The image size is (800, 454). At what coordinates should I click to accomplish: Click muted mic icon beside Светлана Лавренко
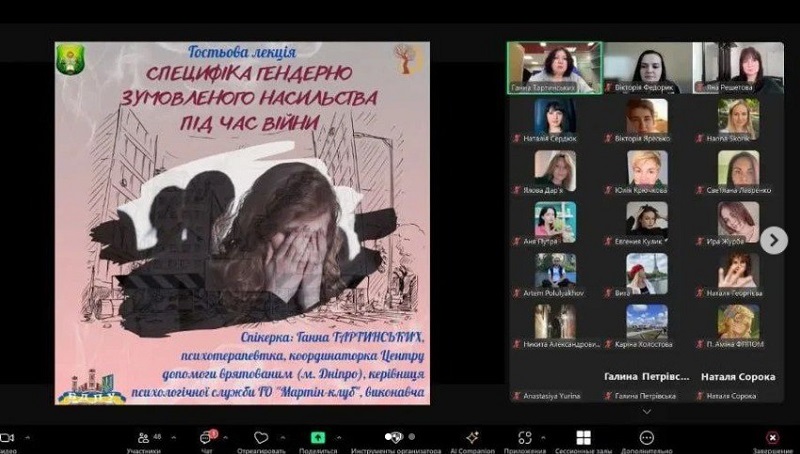(701, 190)
